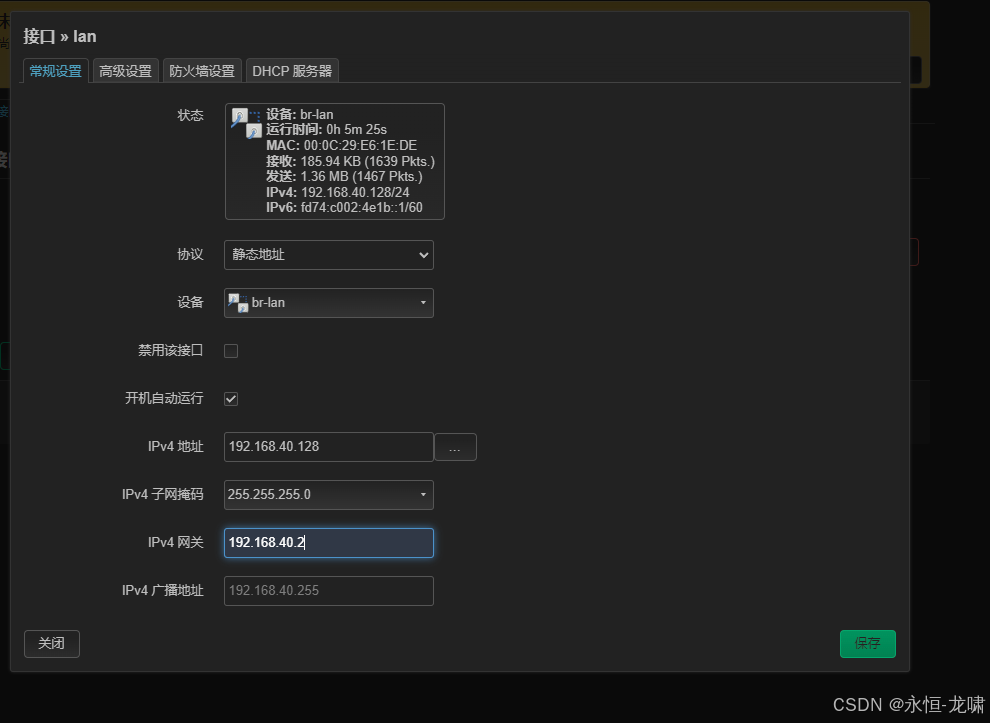990x723 pixels.
Task: Click the green 保存 button
Action: [868, 643]
